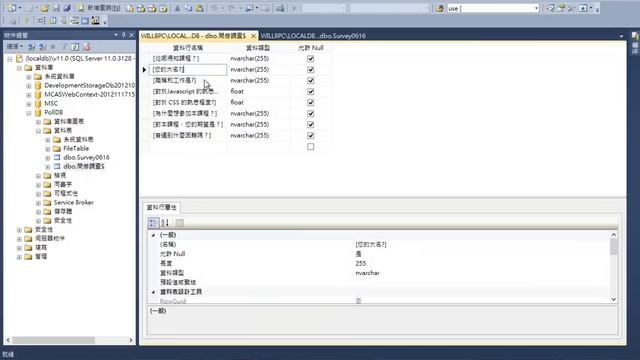Click the Cut scissors icon
Viewport: 640px width, 360px height.
coord(177,8)
